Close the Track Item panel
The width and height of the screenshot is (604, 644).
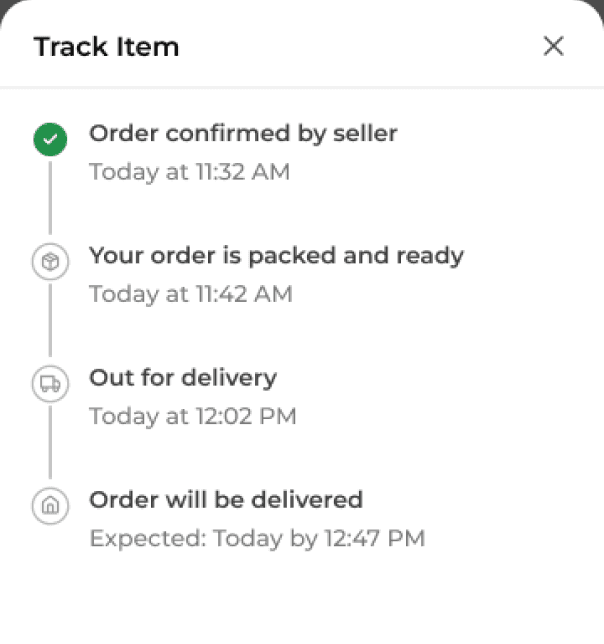click(x=553, y=46)
